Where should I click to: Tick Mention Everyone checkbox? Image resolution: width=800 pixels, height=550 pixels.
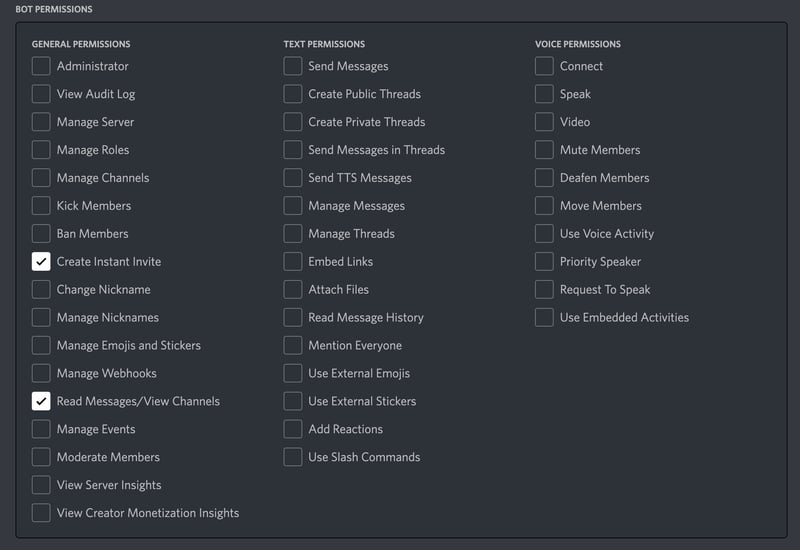292,345
